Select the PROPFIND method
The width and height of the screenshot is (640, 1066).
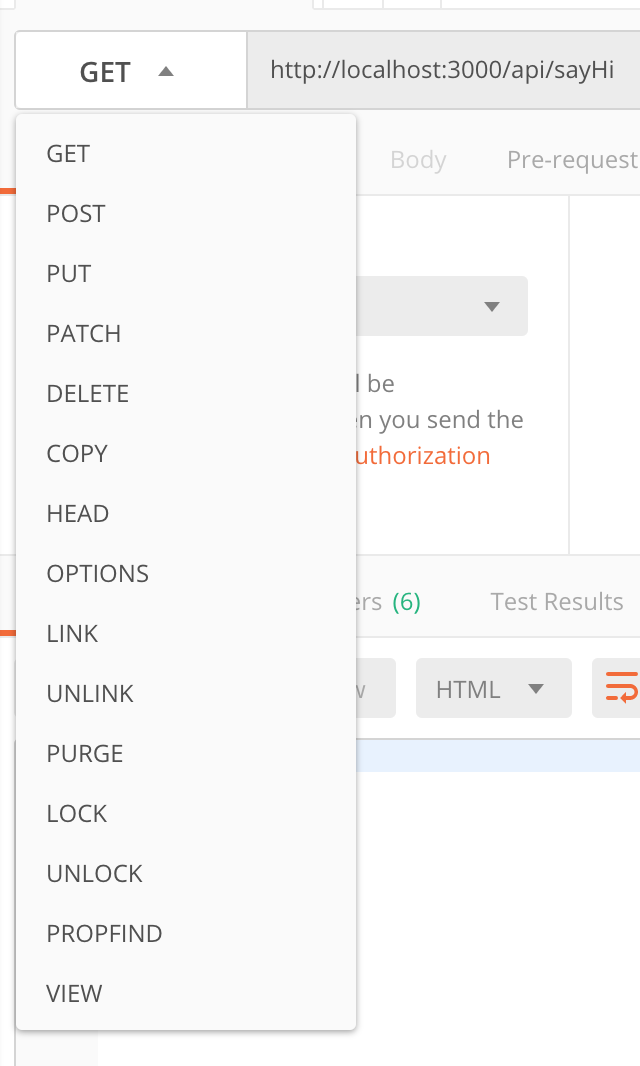104,933
